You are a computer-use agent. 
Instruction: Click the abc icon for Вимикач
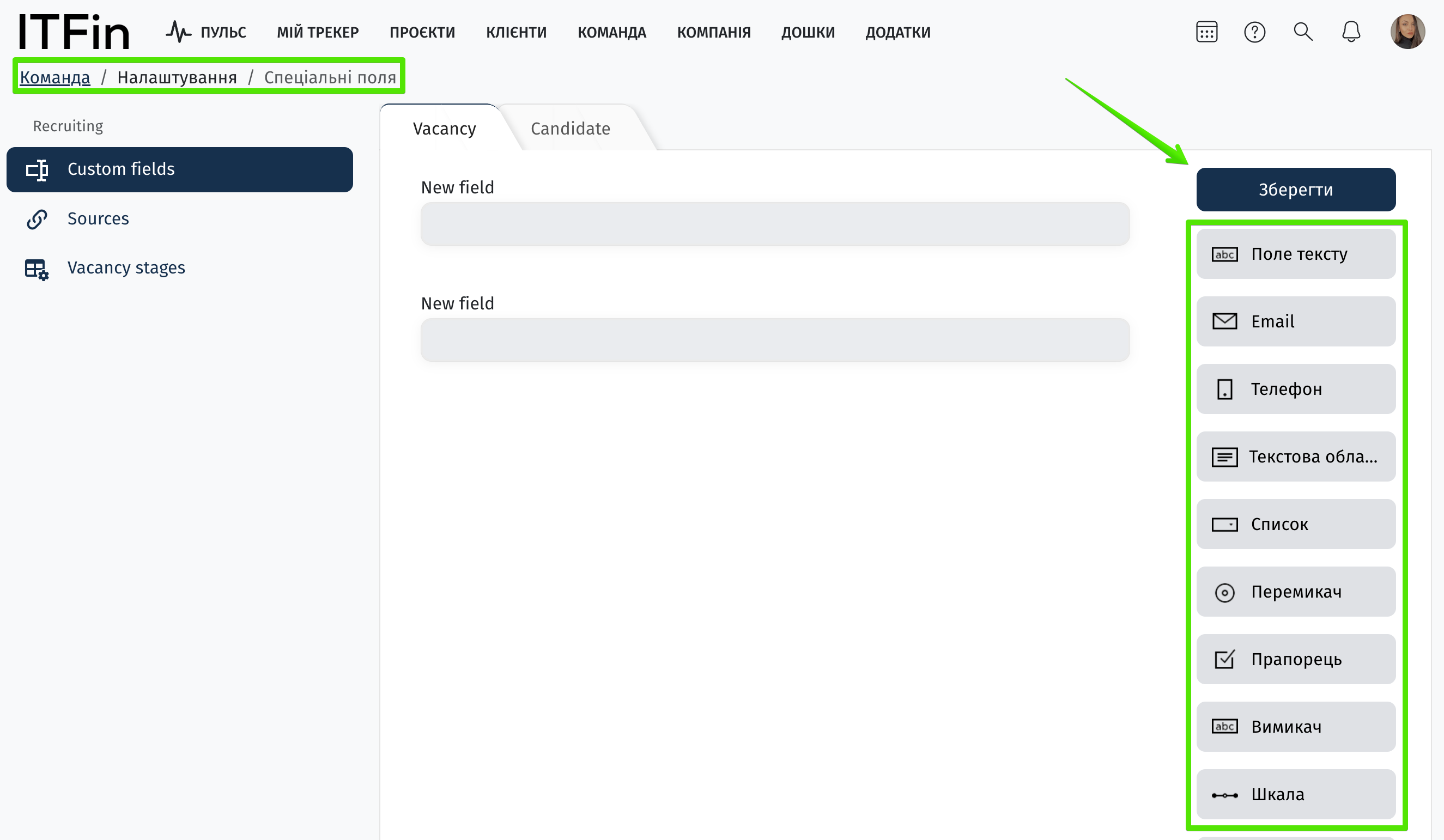click(1224, 727)
